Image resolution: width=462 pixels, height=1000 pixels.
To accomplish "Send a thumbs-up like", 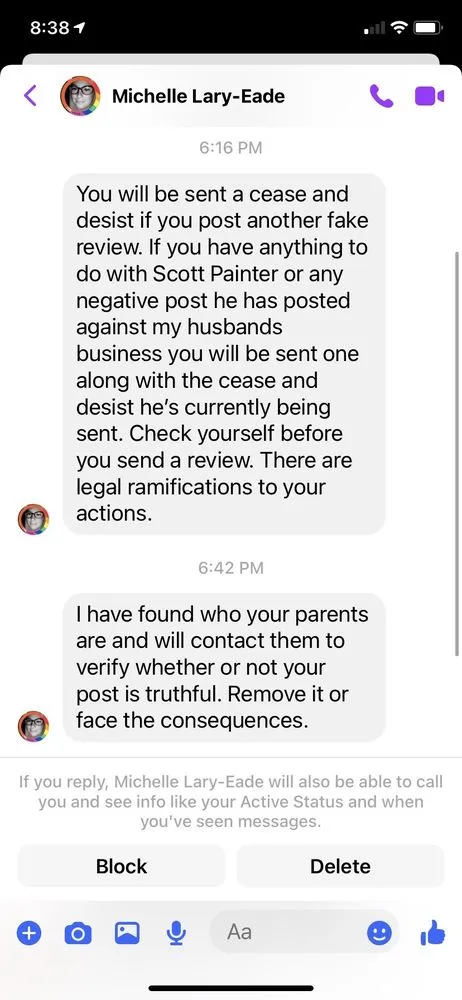I will (433, 934).
